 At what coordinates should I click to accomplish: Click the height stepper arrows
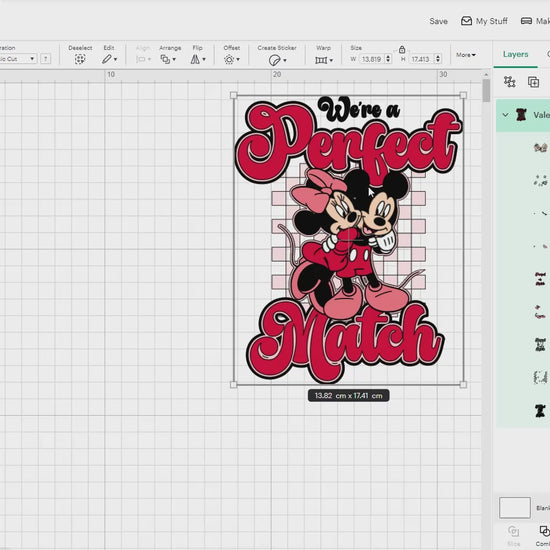pyautogui.click(x=438, y=59)
